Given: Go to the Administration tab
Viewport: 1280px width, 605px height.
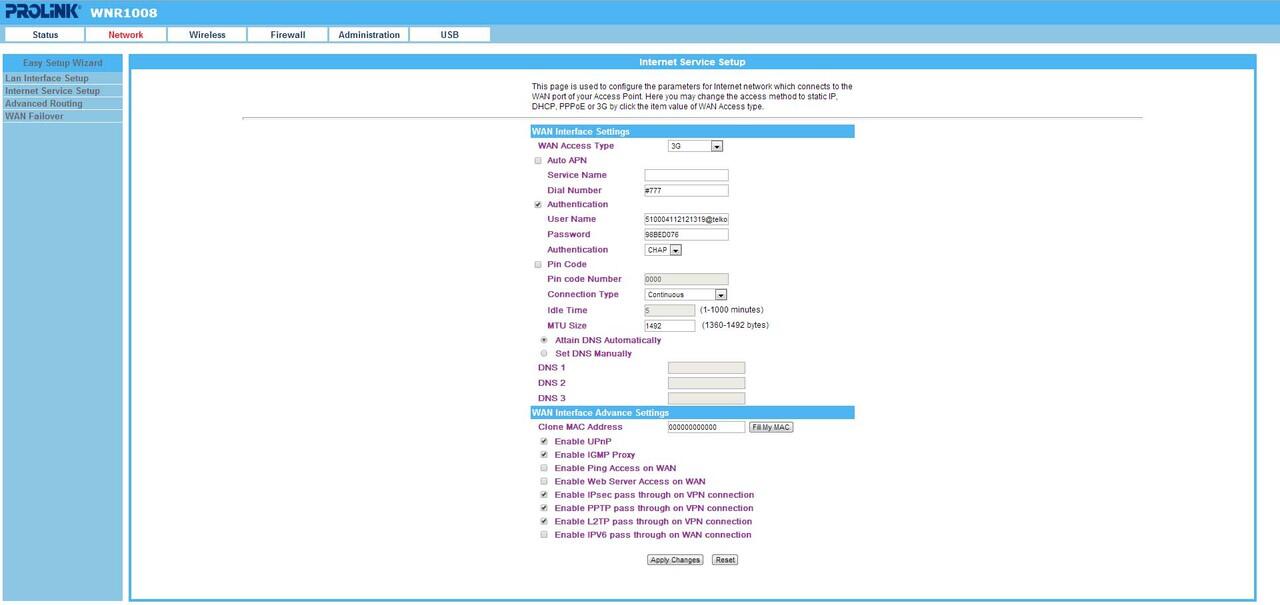Looking at the screenshot, I should (369, 35).
